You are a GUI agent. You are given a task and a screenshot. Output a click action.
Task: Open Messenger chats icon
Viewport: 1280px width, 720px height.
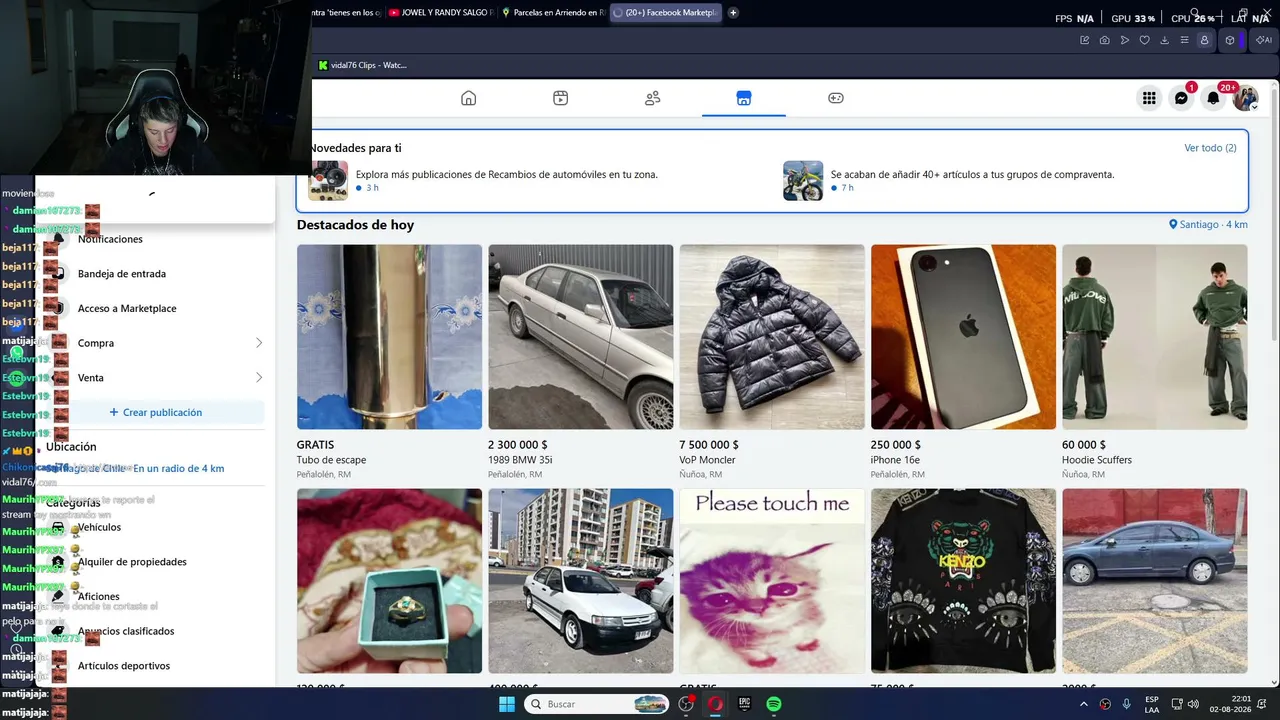(1181, 98)
